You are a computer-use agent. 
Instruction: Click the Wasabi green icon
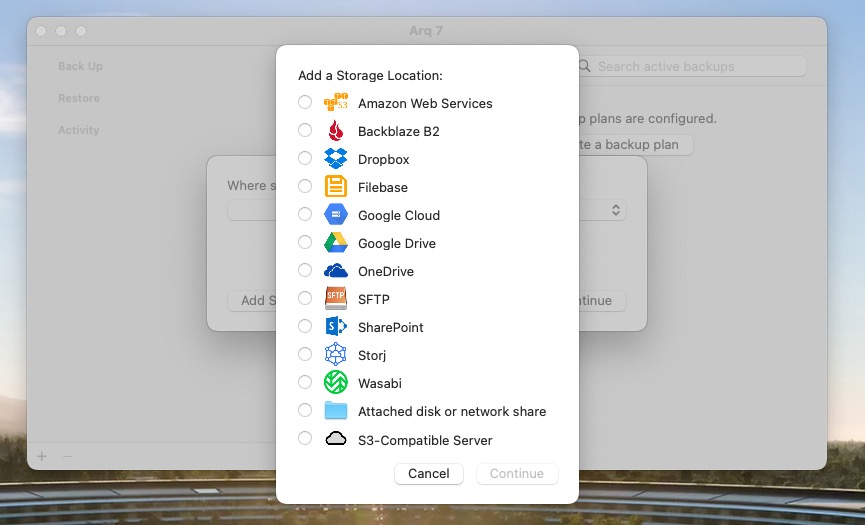pos(336,382)
